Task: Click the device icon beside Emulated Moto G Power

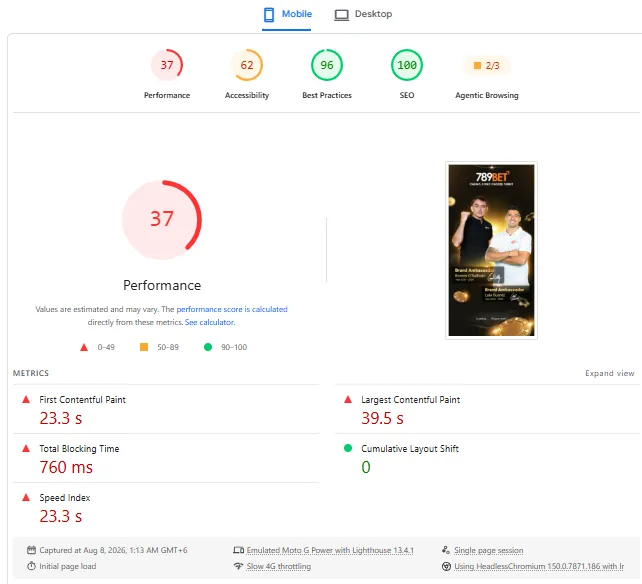Action: [x=239, y=550]
